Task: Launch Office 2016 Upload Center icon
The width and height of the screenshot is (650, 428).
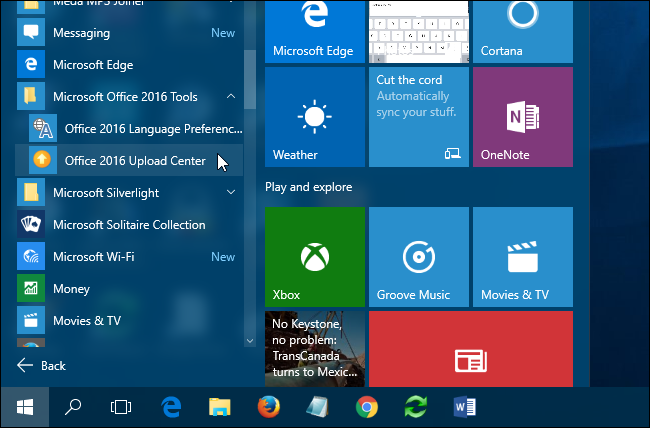Action: pyautogui.click(x=43, y=160)
